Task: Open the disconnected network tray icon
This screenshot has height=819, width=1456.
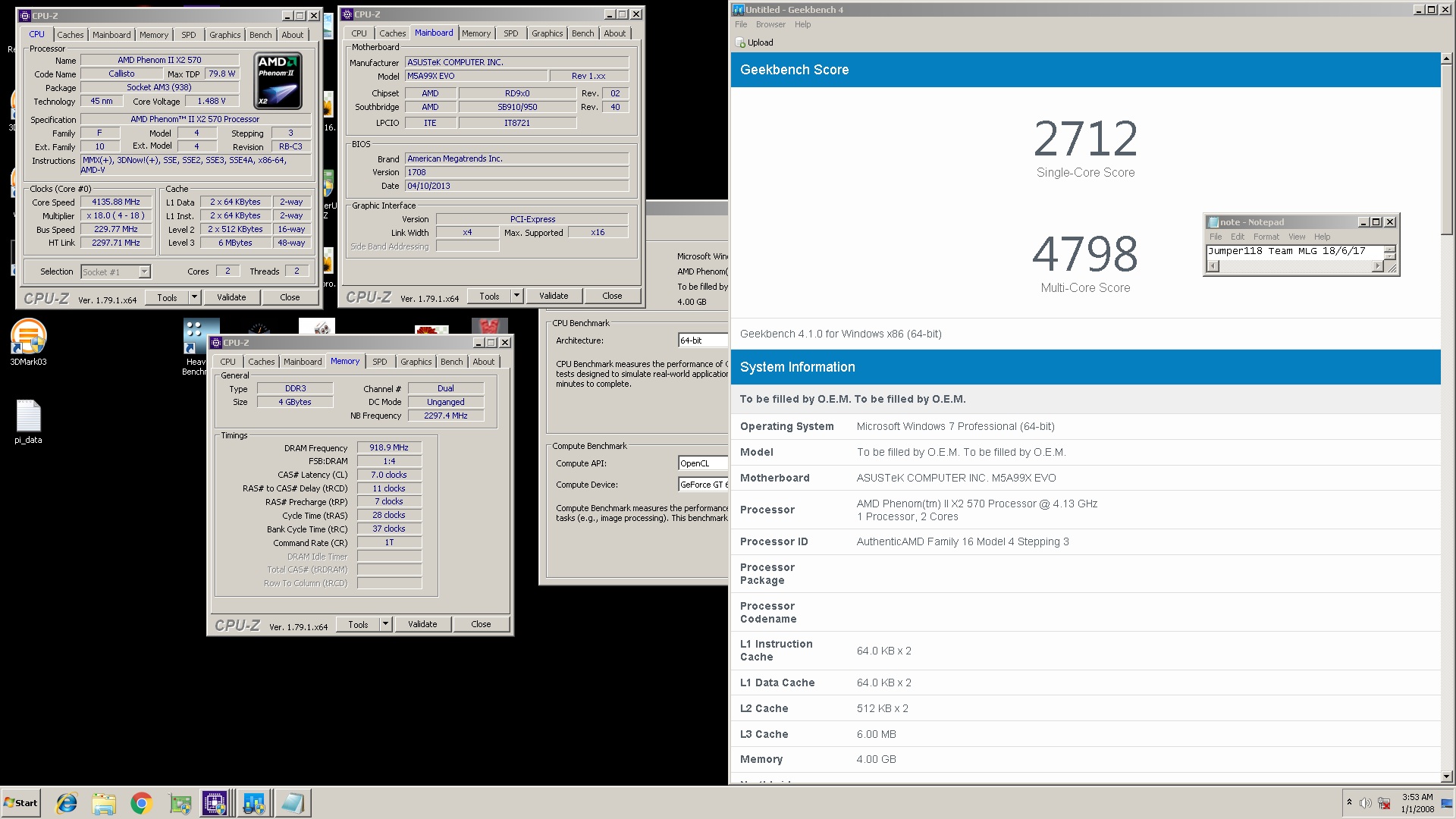Action: pos(1384,803)
